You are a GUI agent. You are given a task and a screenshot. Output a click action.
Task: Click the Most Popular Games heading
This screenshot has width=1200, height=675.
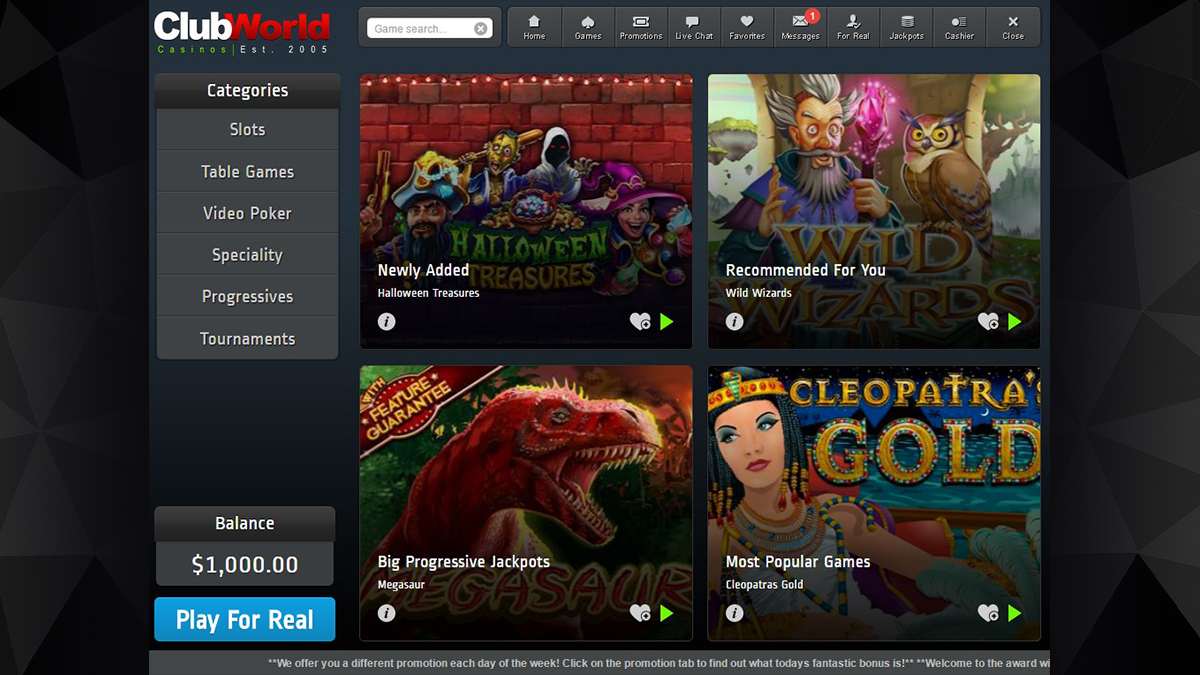tap(798, 562)
